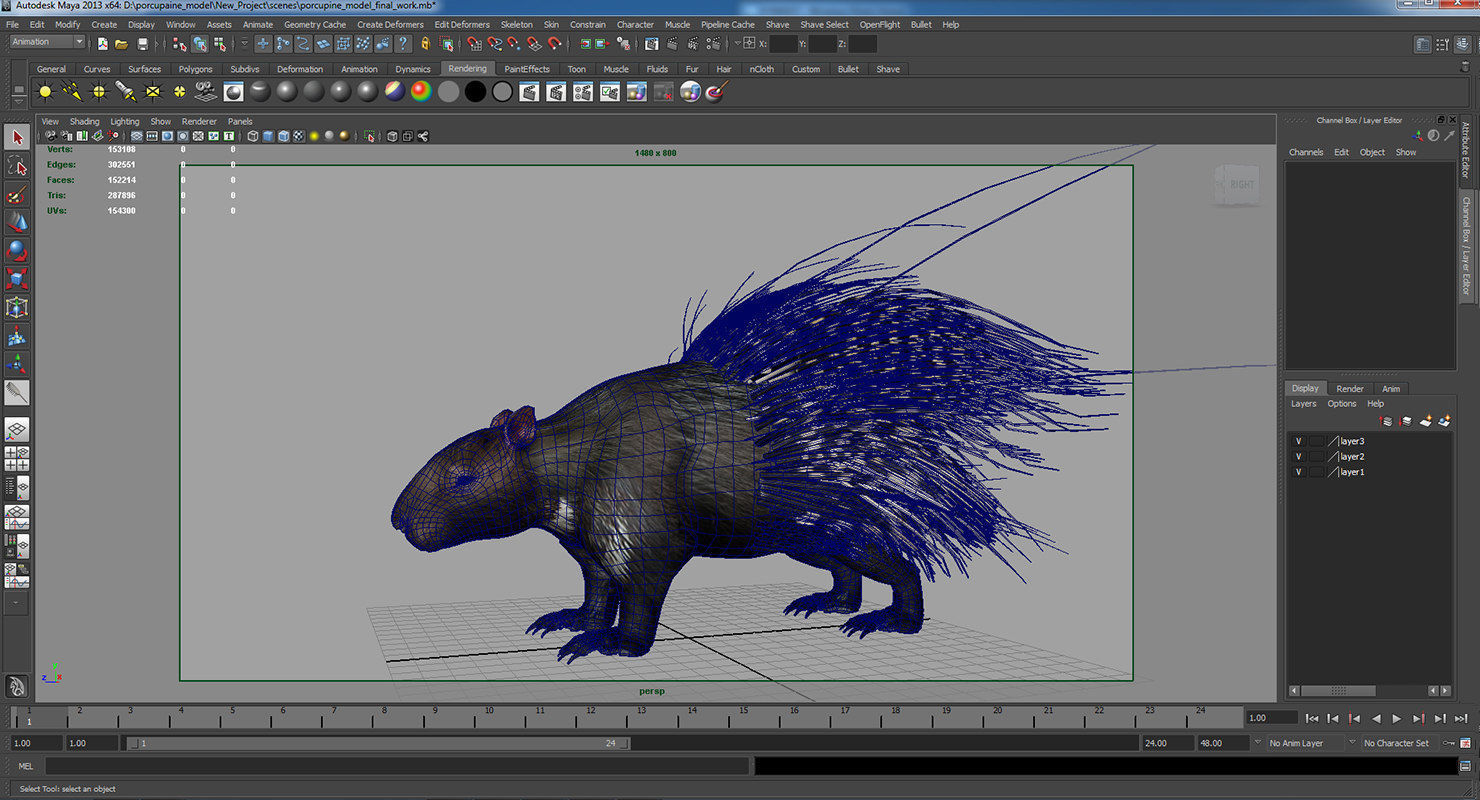Select the Soft Modification tool
Viewport: 1480px width, 800px height.
tap(17, 335)
